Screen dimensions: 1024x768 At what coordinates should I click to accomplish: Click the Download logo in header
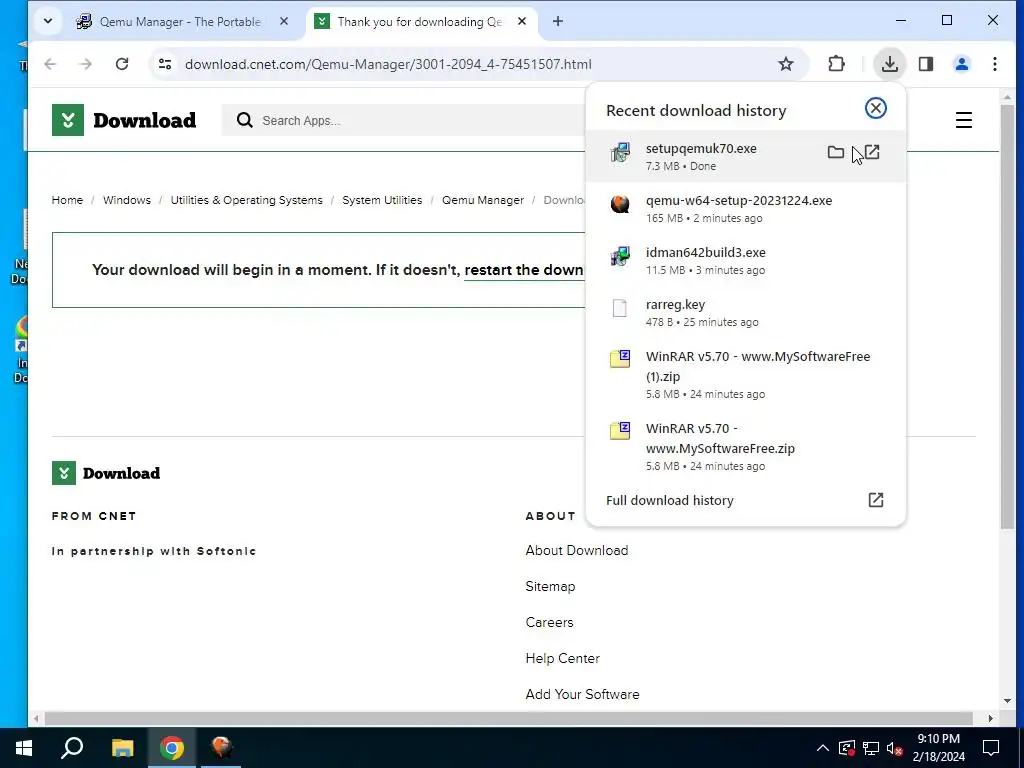124,120
